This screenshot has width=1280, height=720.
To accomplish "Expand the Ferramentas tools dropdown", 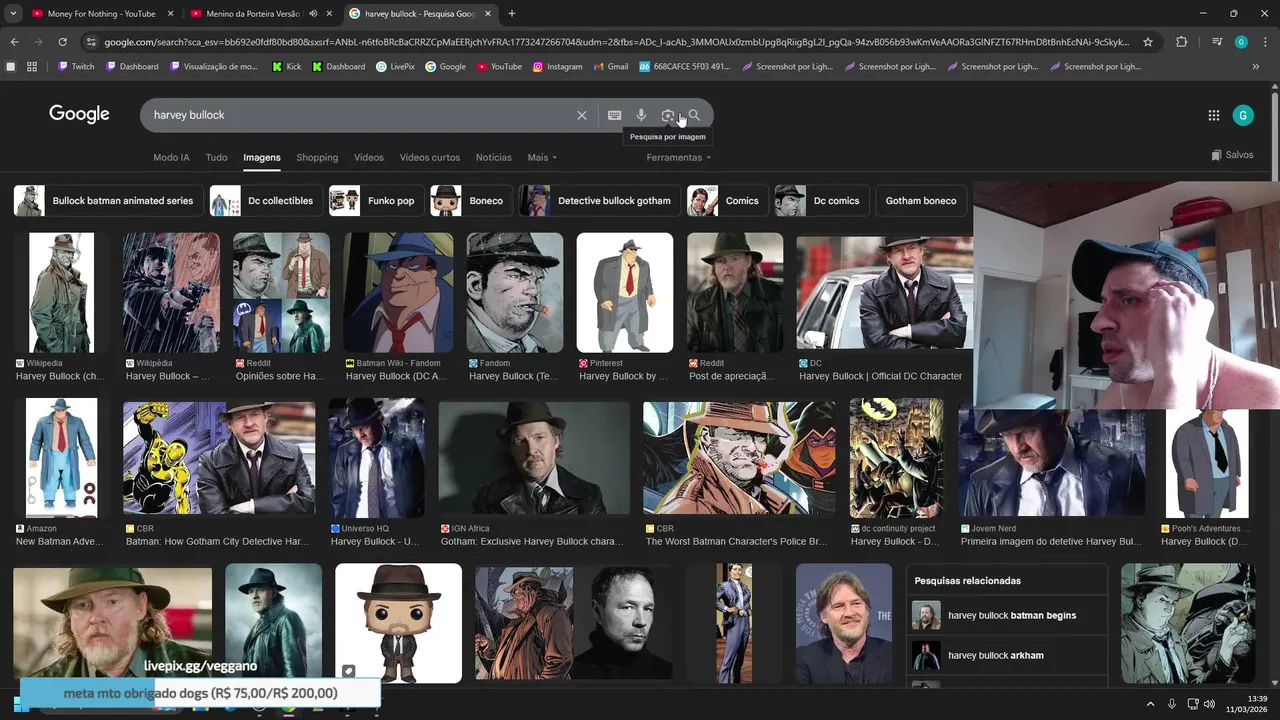I will (679, 157).
